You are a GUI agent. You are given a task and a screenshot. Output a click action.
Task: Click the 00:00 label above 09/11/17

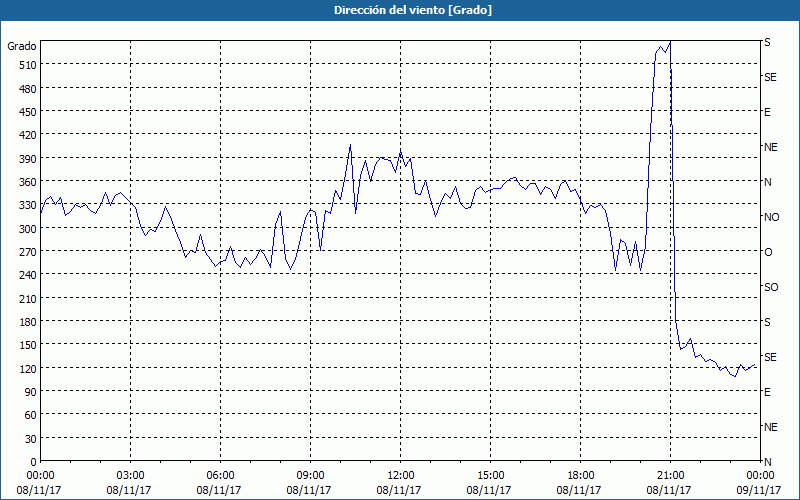tap(760, 476)
